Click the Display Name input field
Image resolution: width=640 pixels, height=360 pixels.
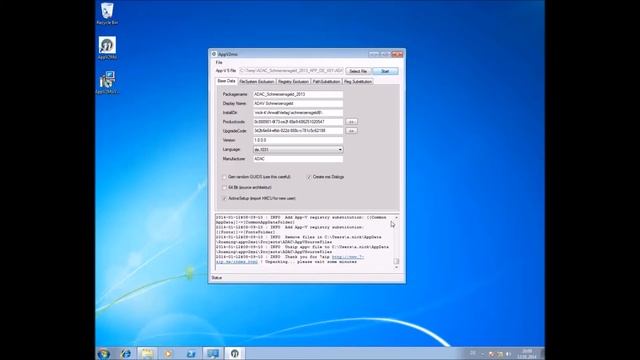point(298,103)
